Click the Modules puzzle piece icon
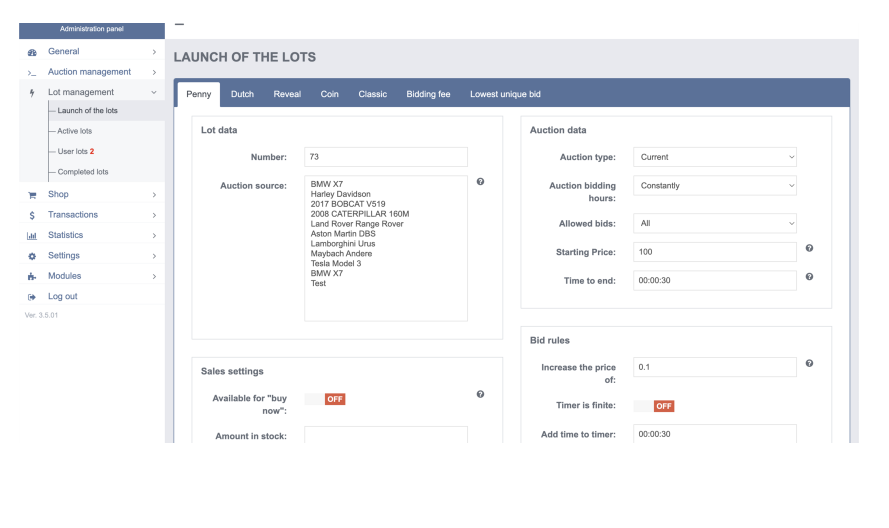 (32, 276)
